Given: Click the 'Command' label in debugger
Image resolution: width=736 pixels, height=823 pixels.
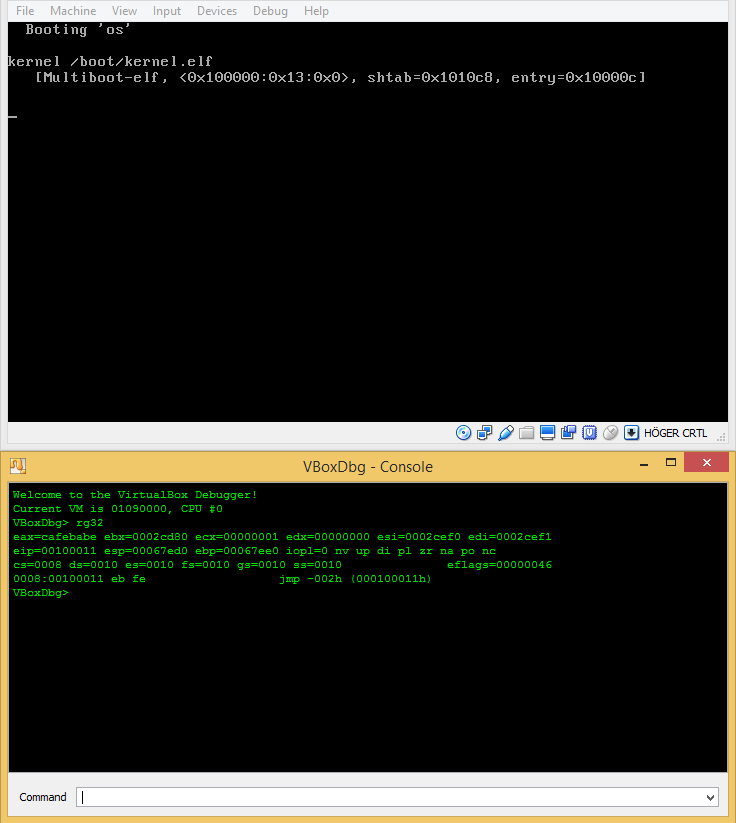Looking at the screenshot, I should (43, 797).
